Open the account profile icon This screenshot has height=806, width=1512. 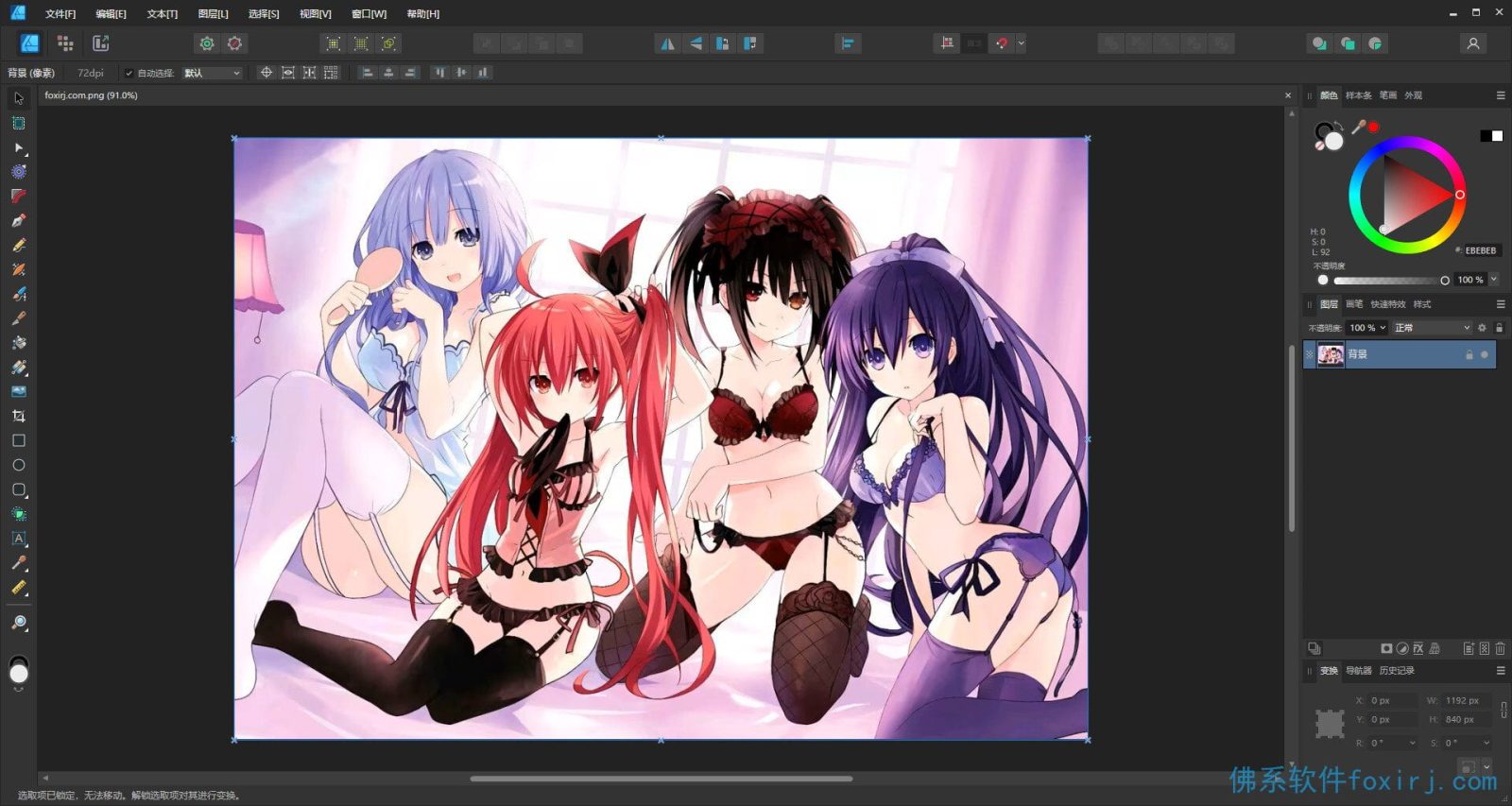click(x=1472, y=43)
